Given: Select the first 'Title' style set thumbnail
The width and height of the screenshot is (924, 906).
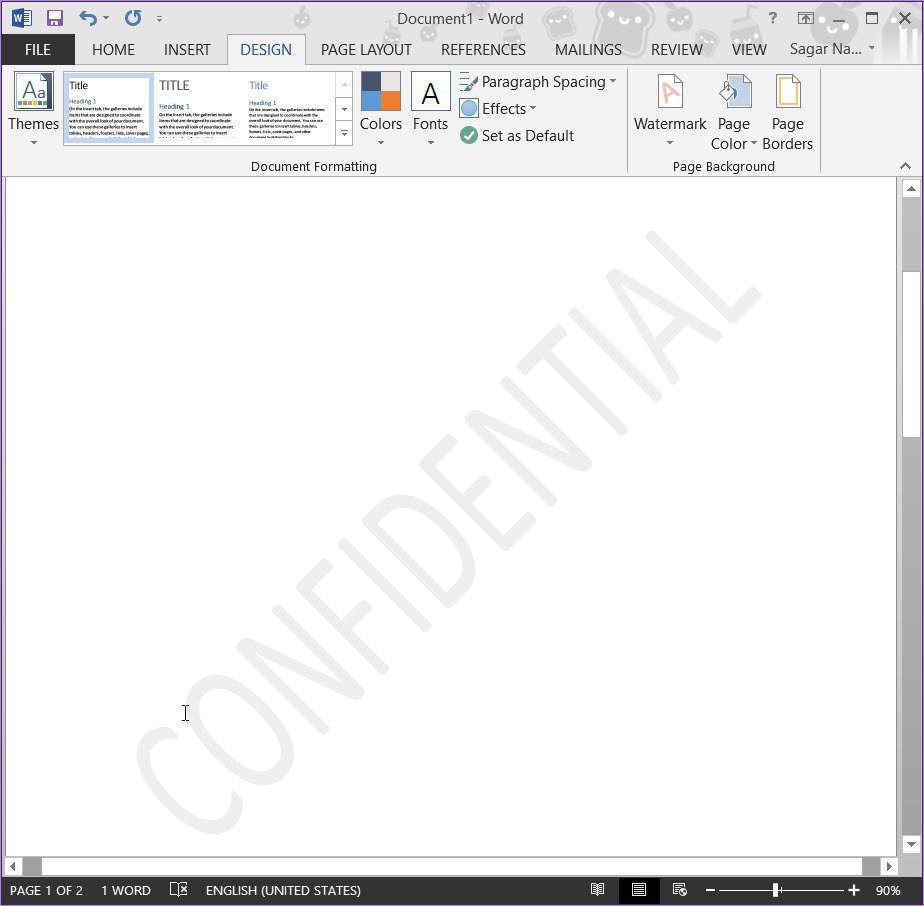Looking at the screenshot, I should point(108,108).
